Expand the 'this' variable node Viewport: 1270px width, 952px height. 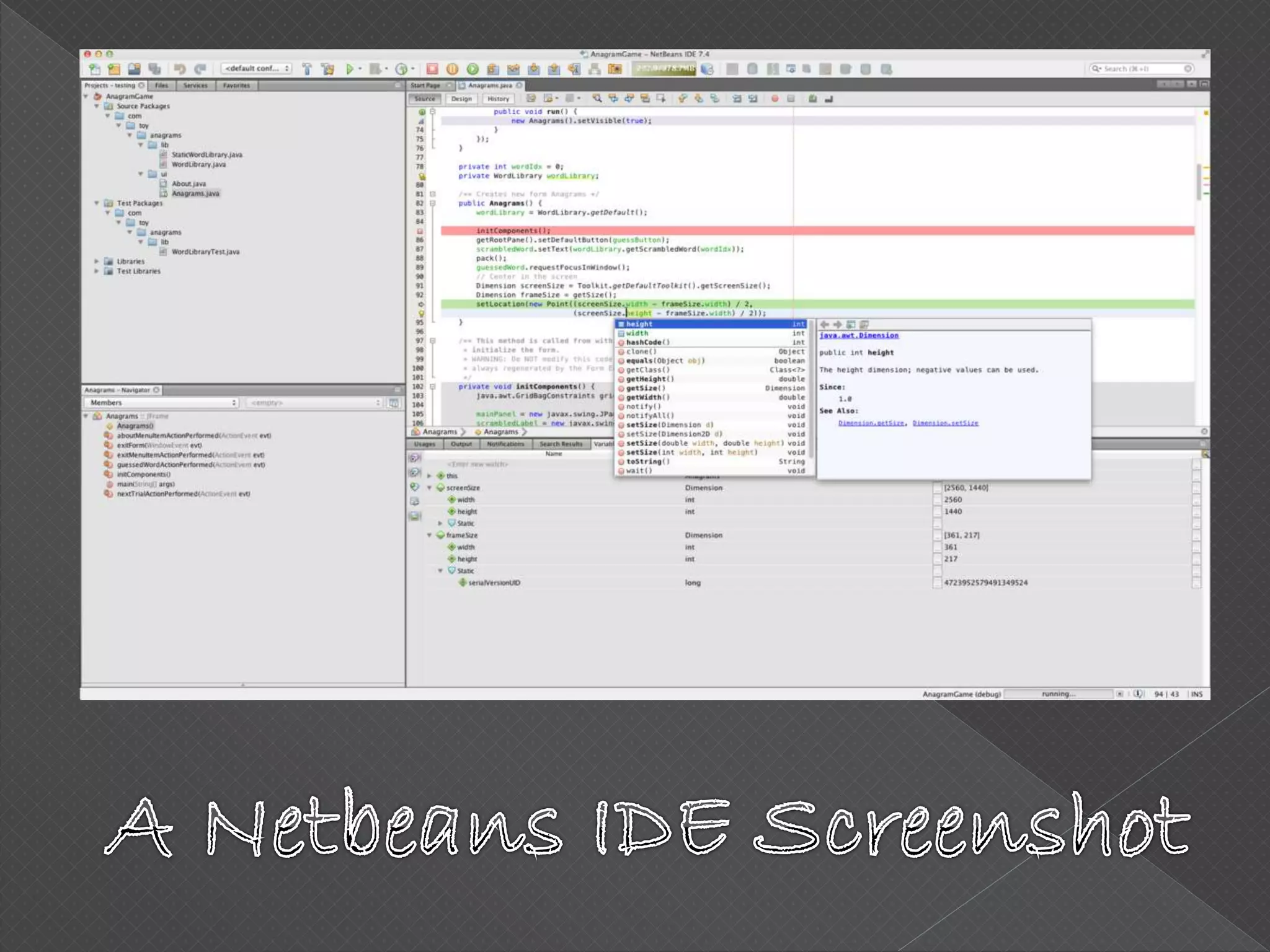pos(429,477)
